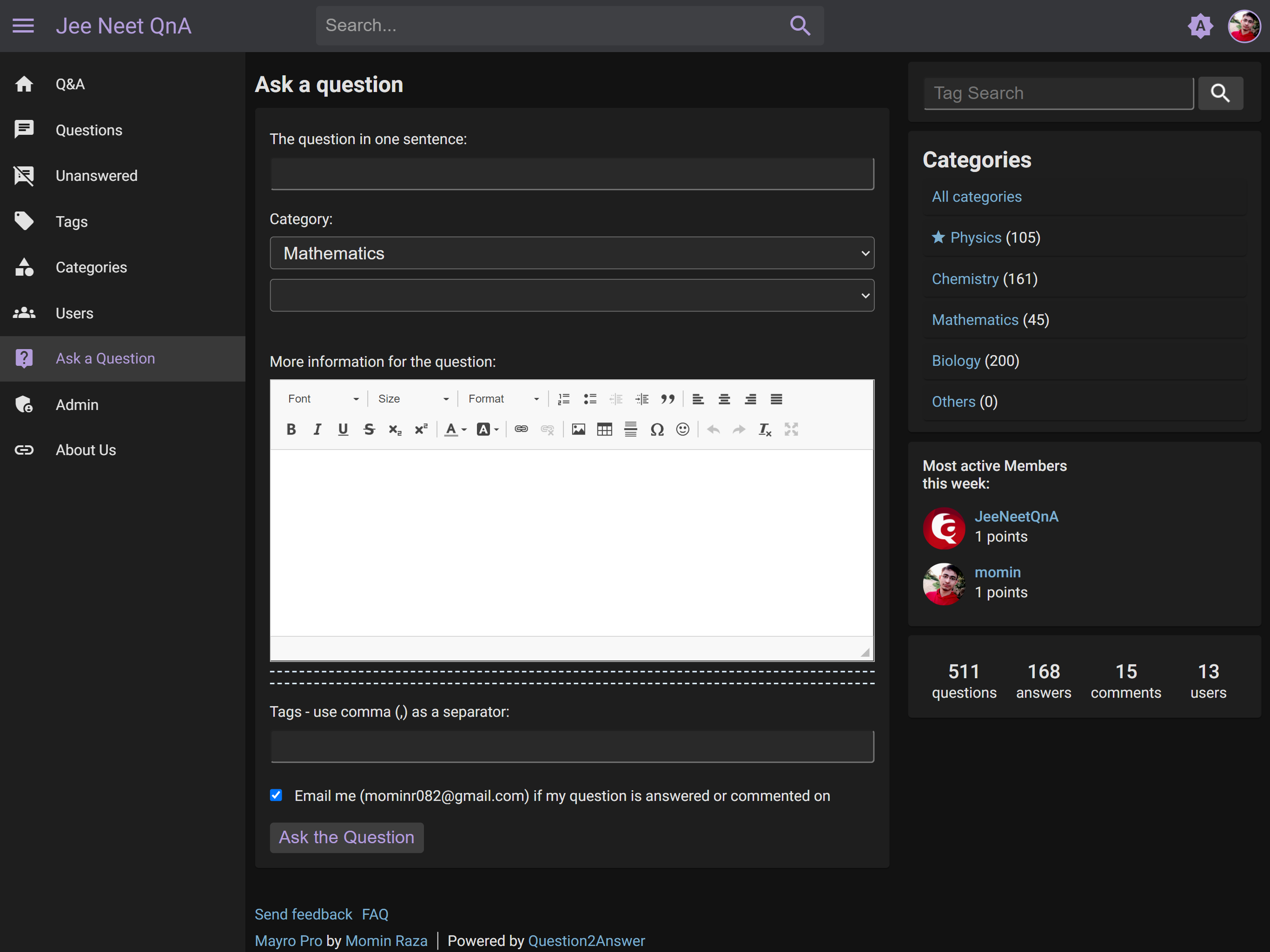Open the Tags sidebar item
The height and width of the screenshot is (952, 1270).
pos(71,222)
